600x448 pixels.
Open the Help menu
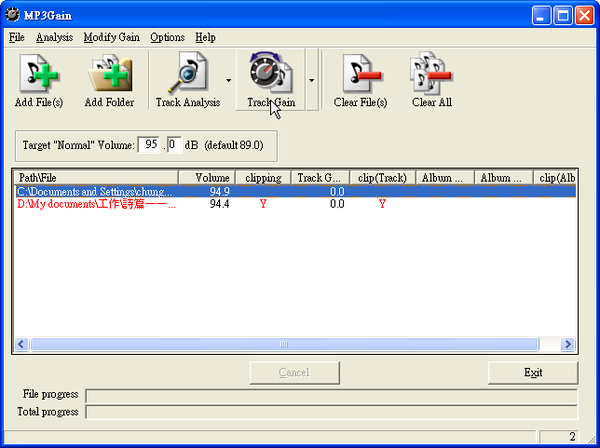point(205,37)
